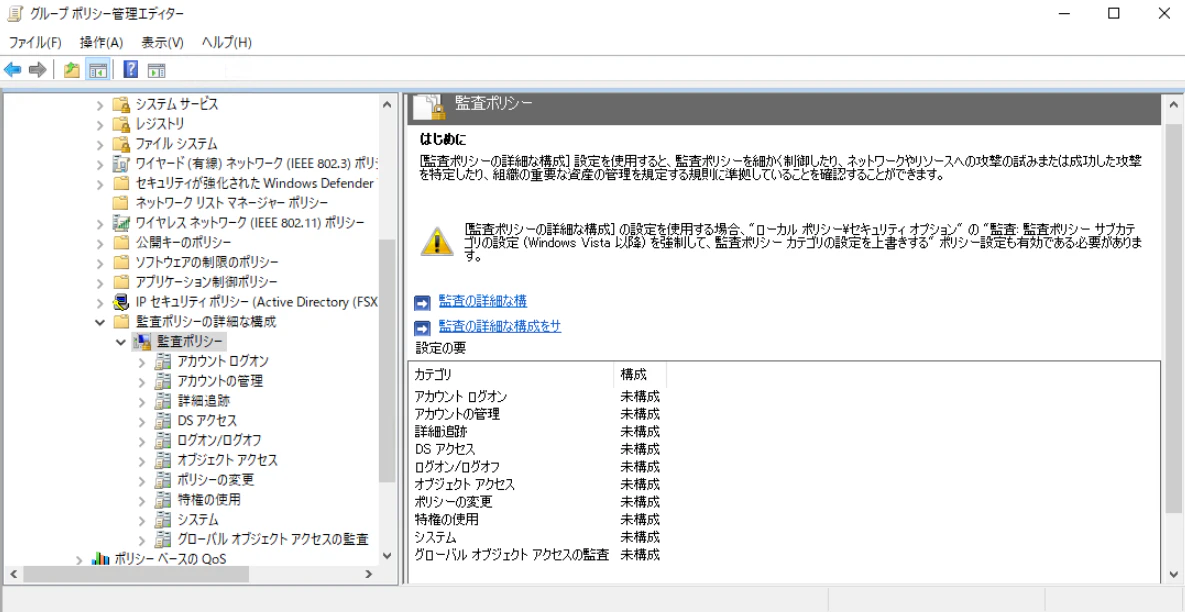The width and height of the screenshot is (1185, 612).
Task: Select the レジストリ folder icon
Action: (121, 123)
